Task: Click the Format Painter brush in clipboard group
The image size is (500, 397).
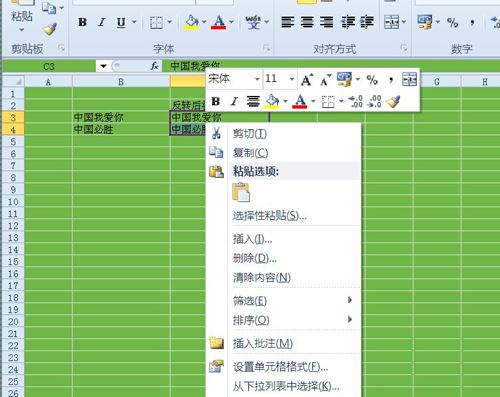Action: pos(50,29)
